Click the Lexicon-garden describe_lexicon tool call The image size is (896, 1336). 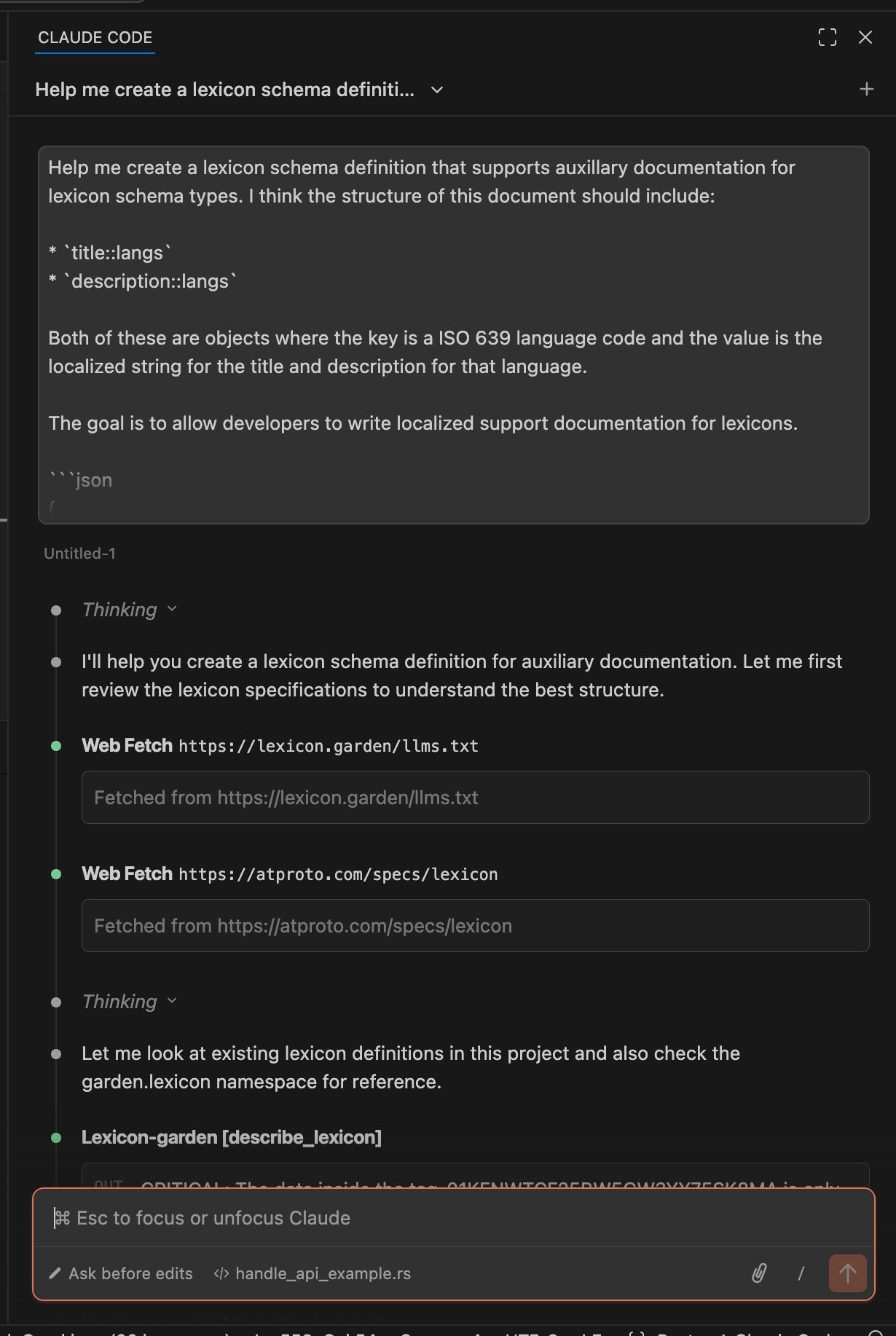pyautogui.click(x=231, y=1137)
